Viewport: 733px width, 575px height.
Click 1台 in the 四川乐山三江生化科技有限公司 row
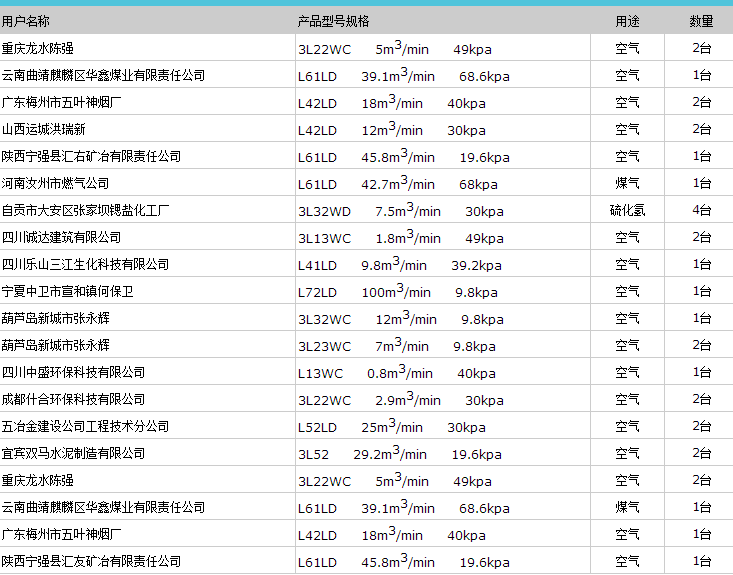(702, 264)
